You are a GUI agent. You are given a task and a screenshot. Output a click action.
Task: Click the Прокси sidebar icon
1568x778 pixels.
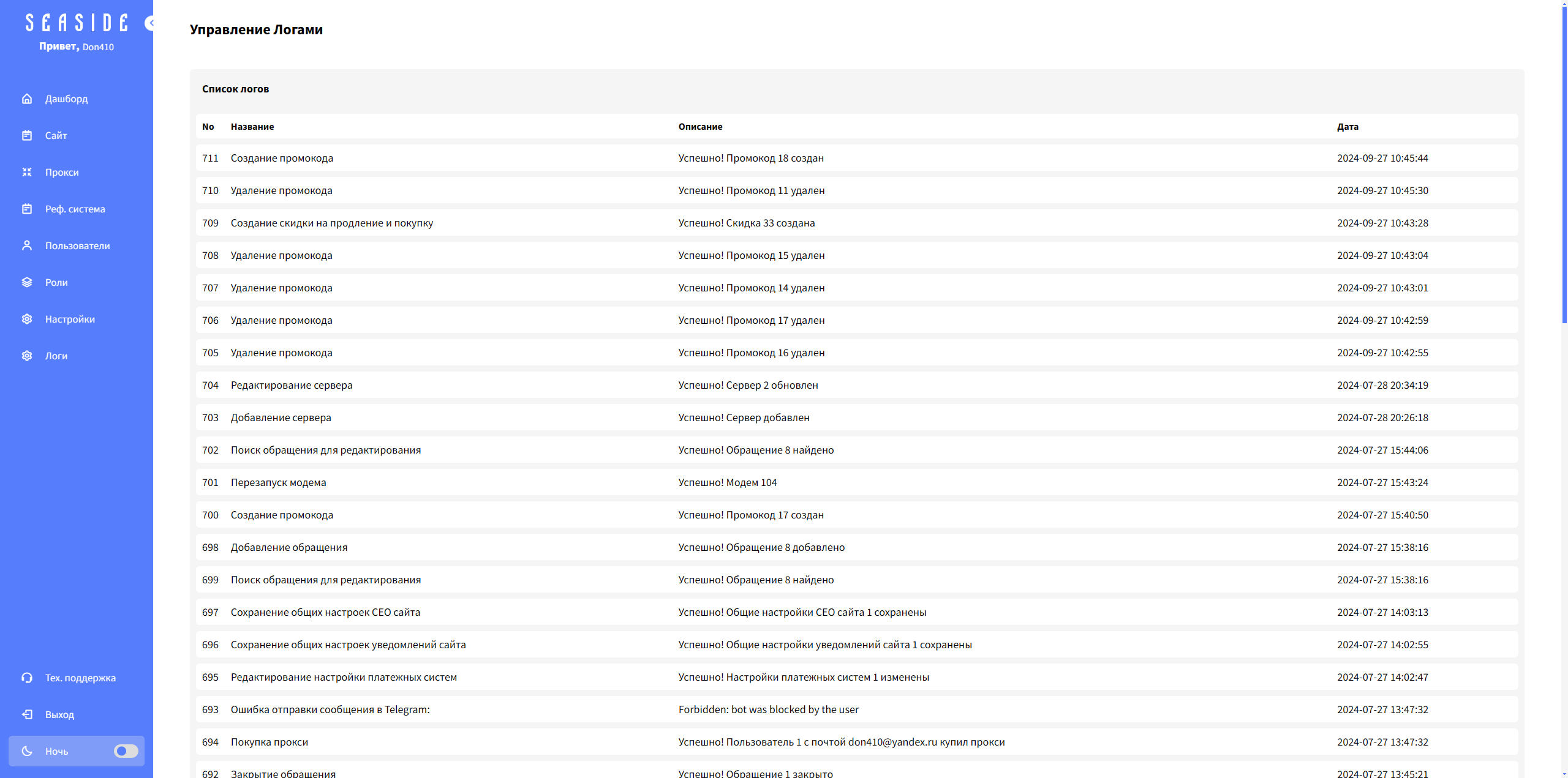(27, 172)
